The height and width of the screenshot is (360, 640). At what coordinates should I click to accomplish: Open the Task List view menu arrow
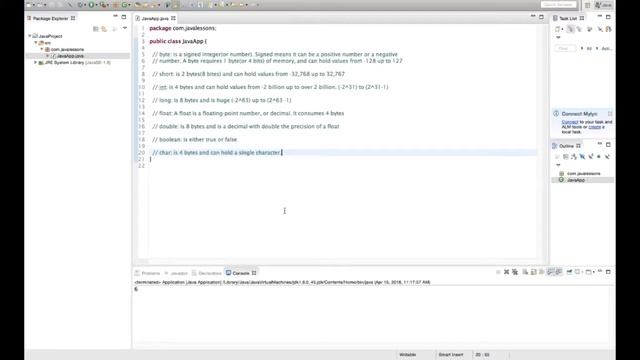click(558, 38)
